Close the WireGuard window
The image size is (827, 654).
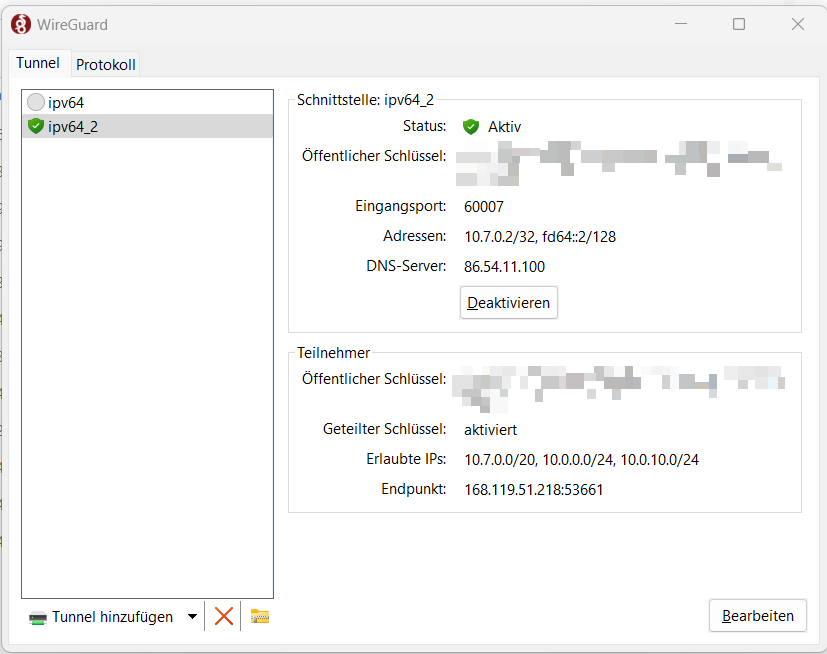[x=797, y=24]
